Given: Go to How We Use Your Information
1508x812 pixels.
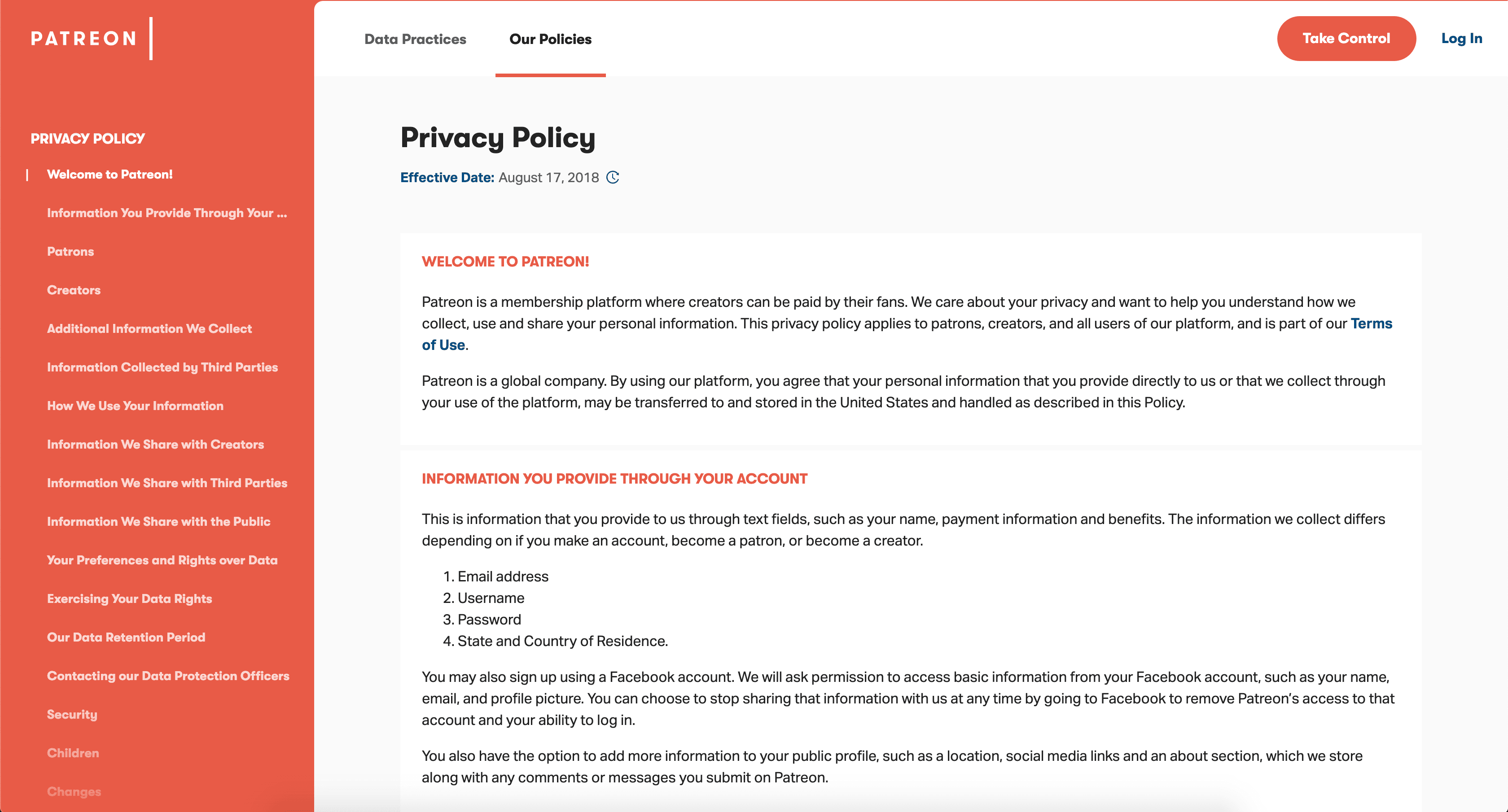Looking at the screenshot, I should tap(135, 406).
